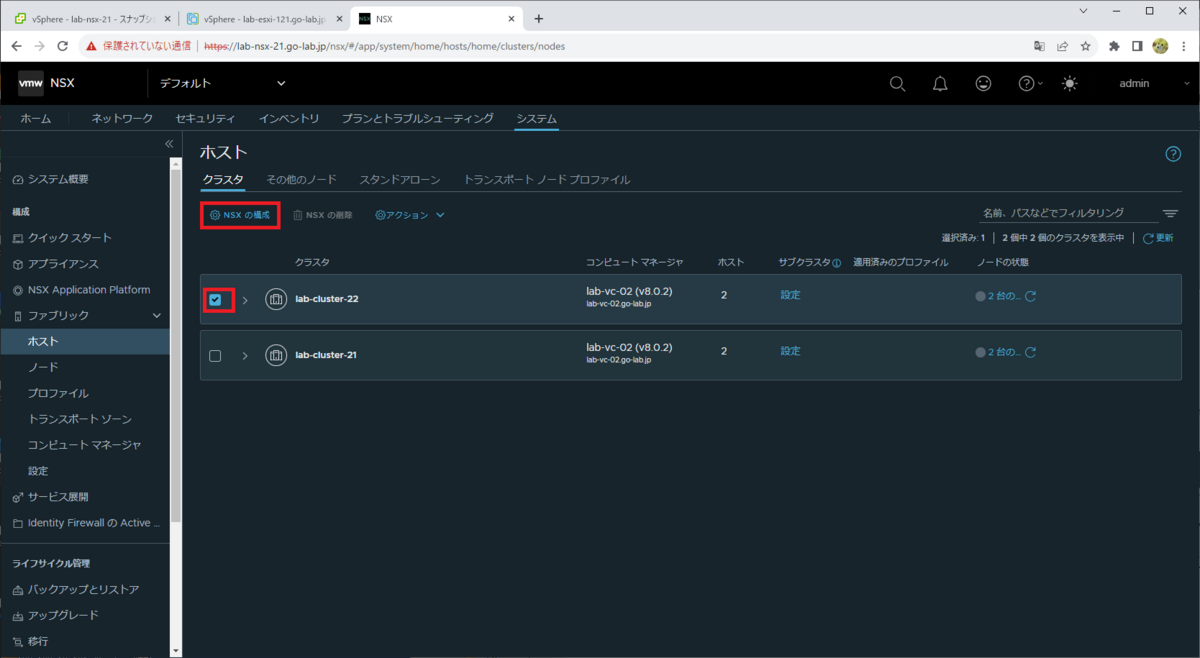
Task: Click the share page icon in address bar
Action: (x=1062, y=46)
